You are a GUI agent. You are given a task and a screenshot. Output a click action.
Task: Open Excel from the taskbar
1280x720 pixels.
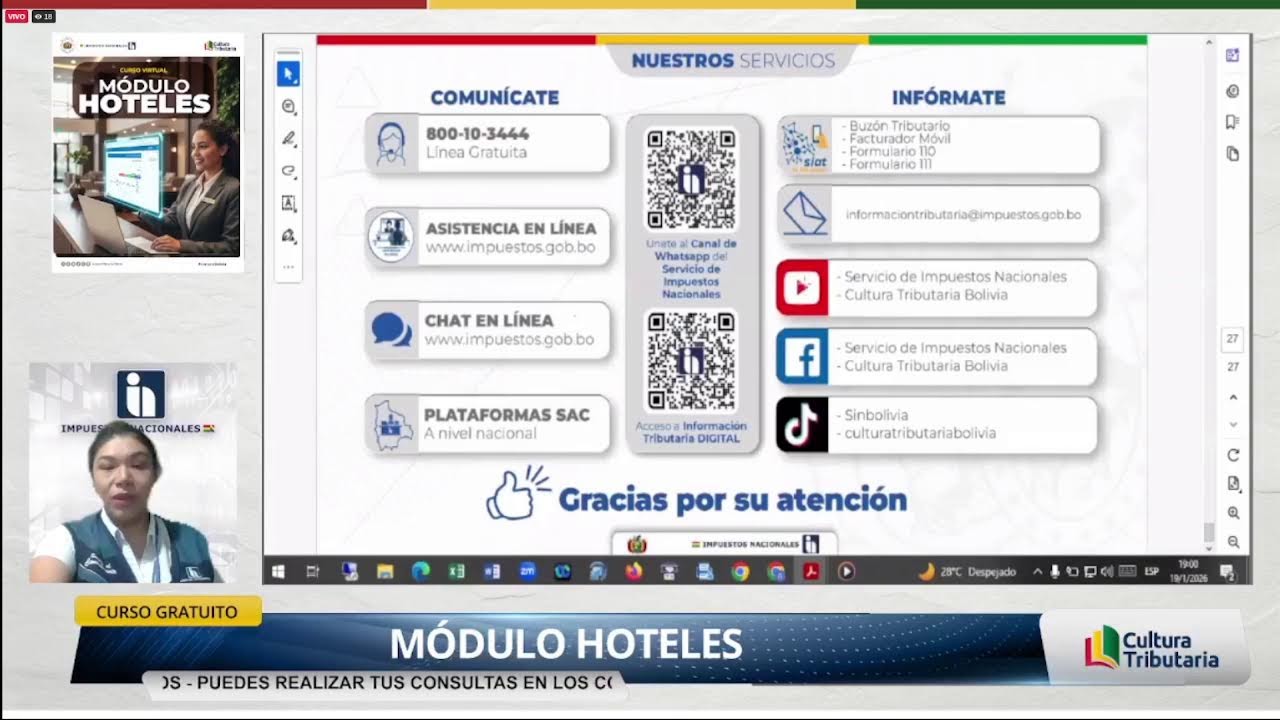(x=456, y=572)
